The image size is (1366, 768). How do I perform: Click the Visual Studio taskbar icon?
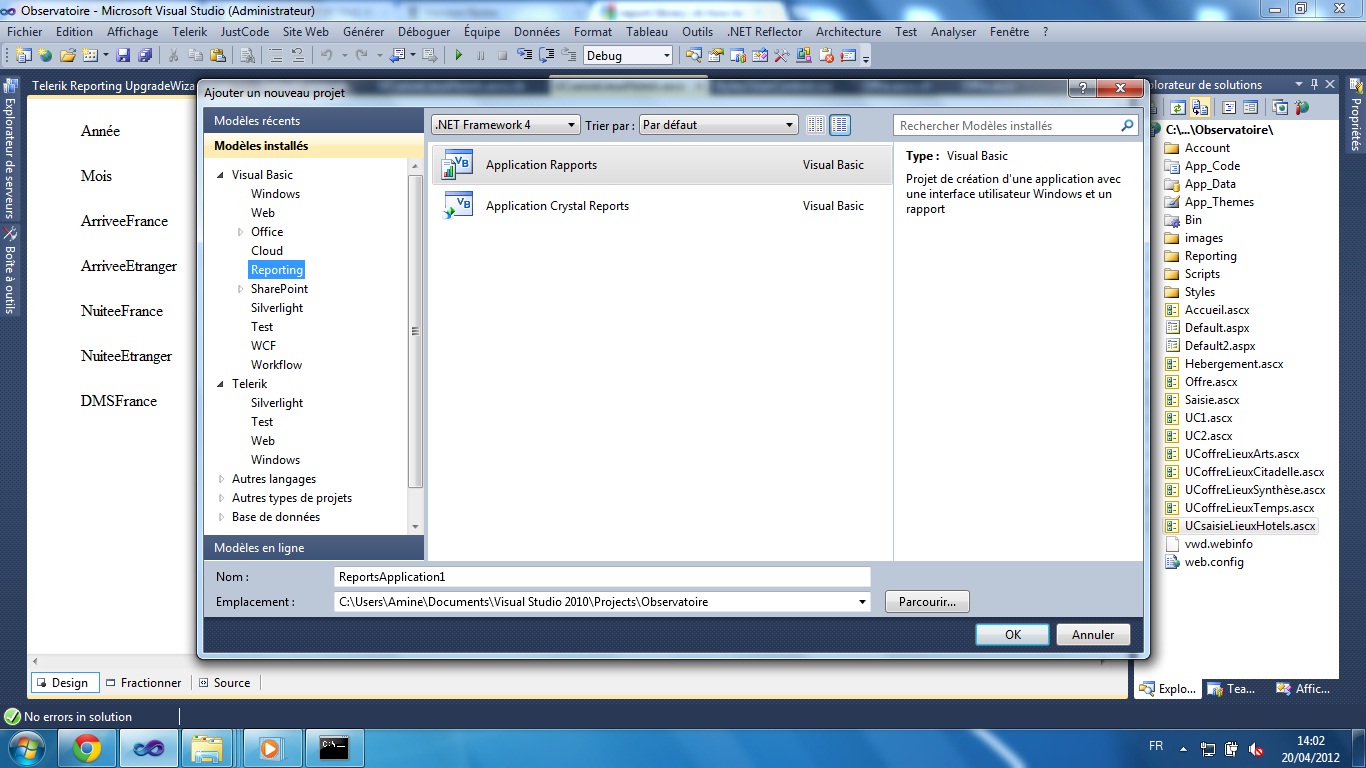(148, 747)
